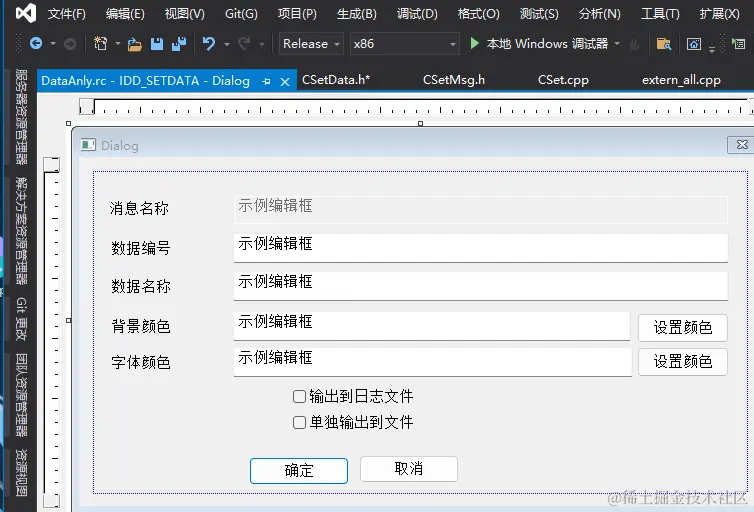
Task: Open back navigation history dropdown
Action: [x=53, y=44]
